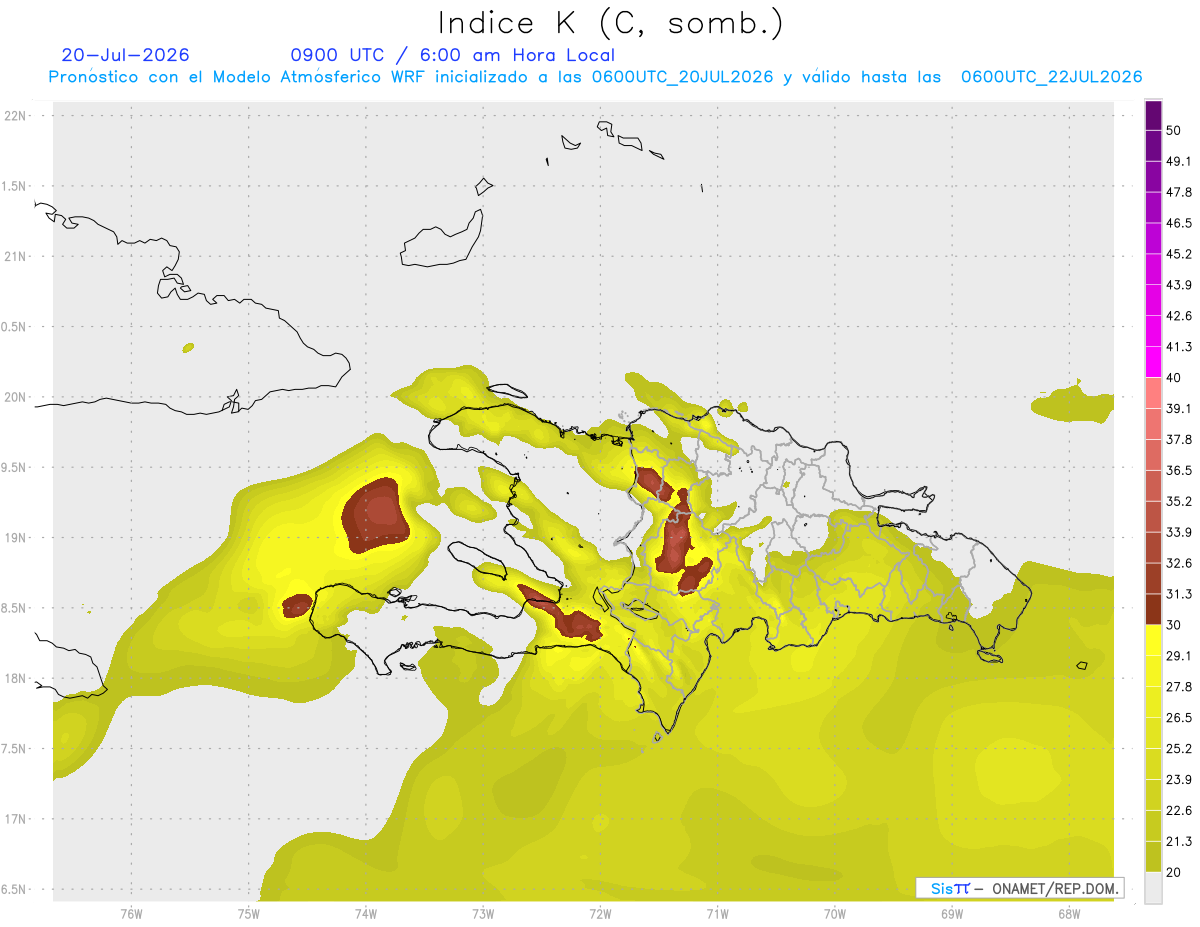
Task: Pick the colorbar segment between 35.2 and 36.5
Action: point(1153,486)
